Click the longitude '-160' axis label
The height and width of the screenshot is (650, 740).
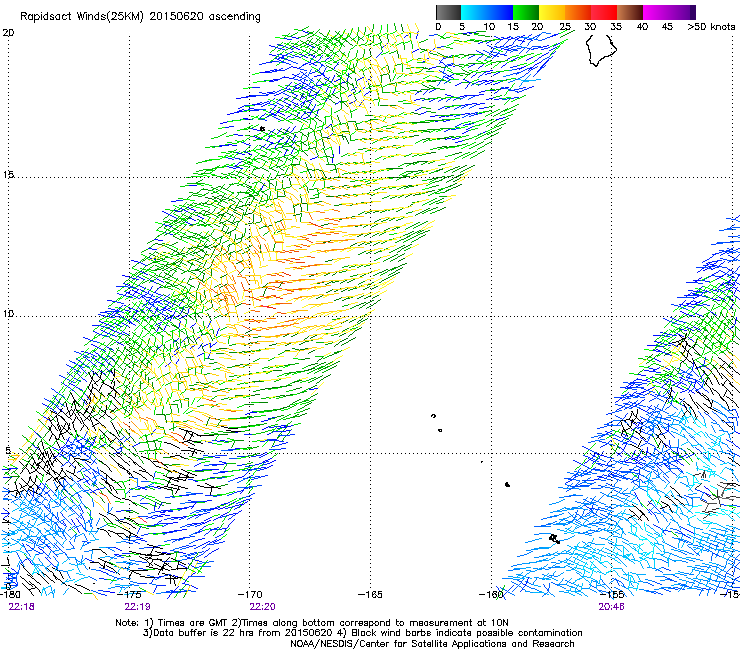click(491, 595)
